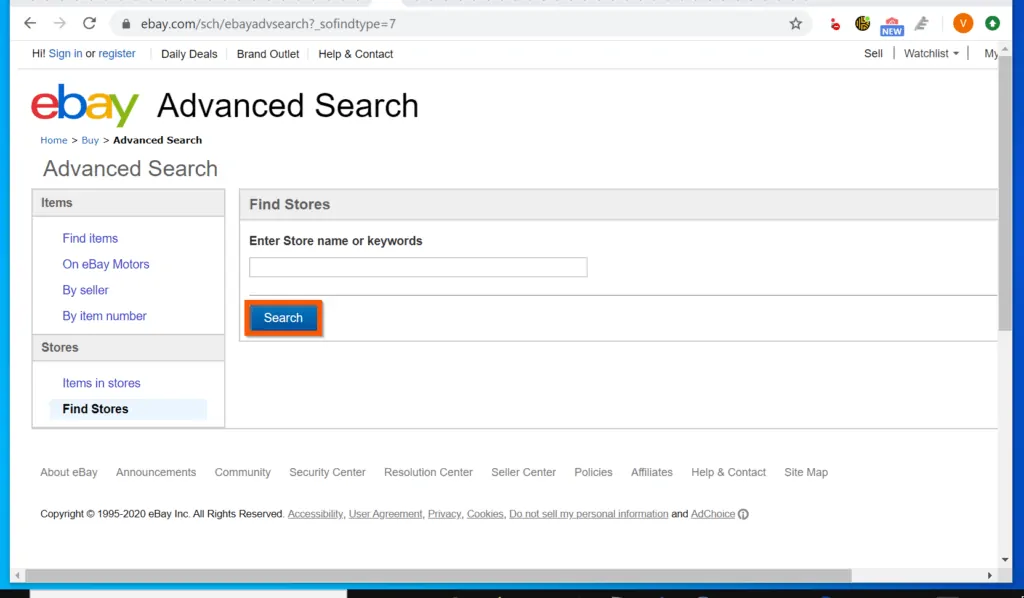Open Help & Contact footer link
The image size is (1024, 598).
pos(729,473)
